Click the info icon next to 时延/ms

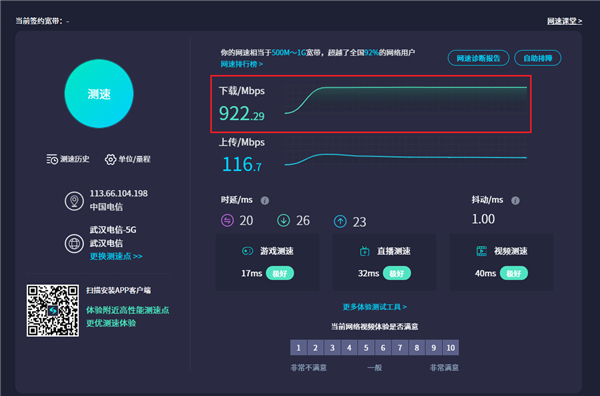click(265, 200)
